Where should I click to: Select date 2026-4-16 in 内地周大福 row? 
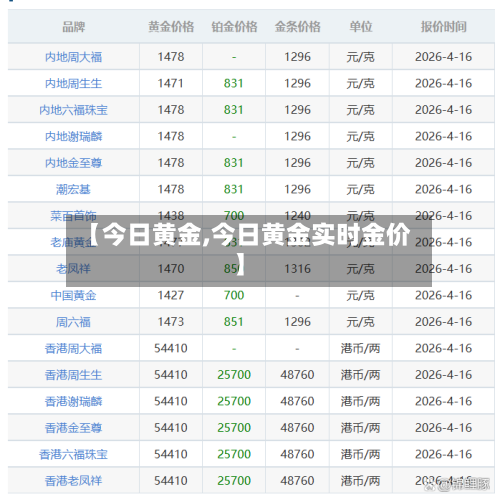coord(444,57)
